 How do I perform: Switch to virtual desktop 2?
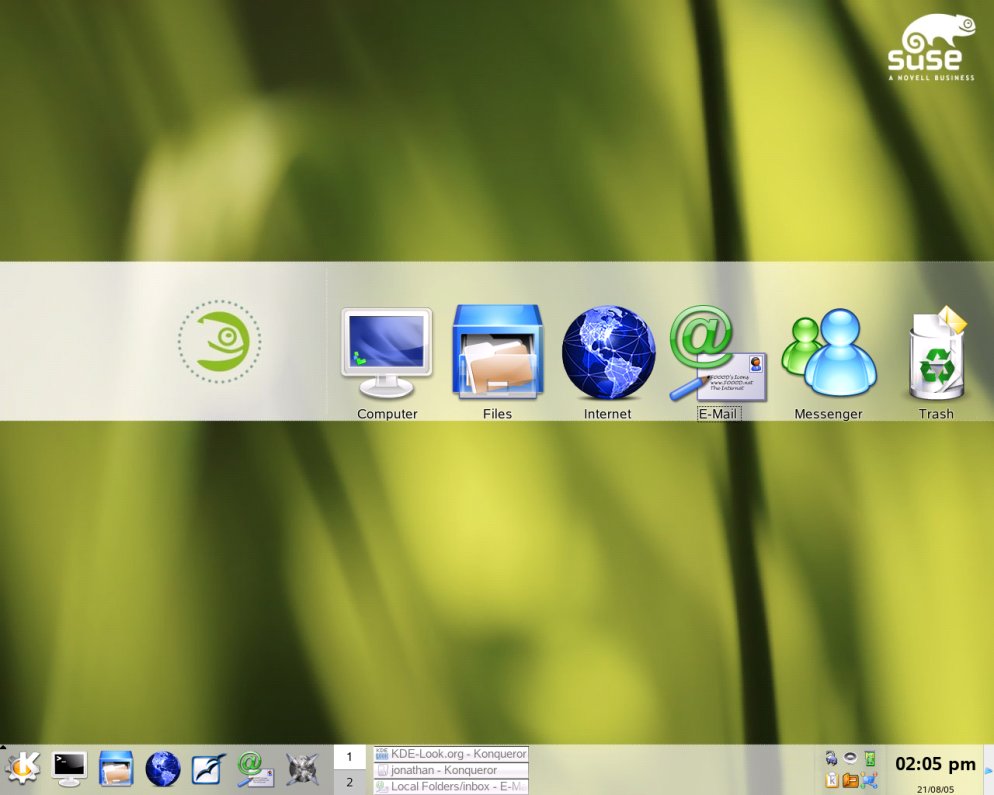349,782
